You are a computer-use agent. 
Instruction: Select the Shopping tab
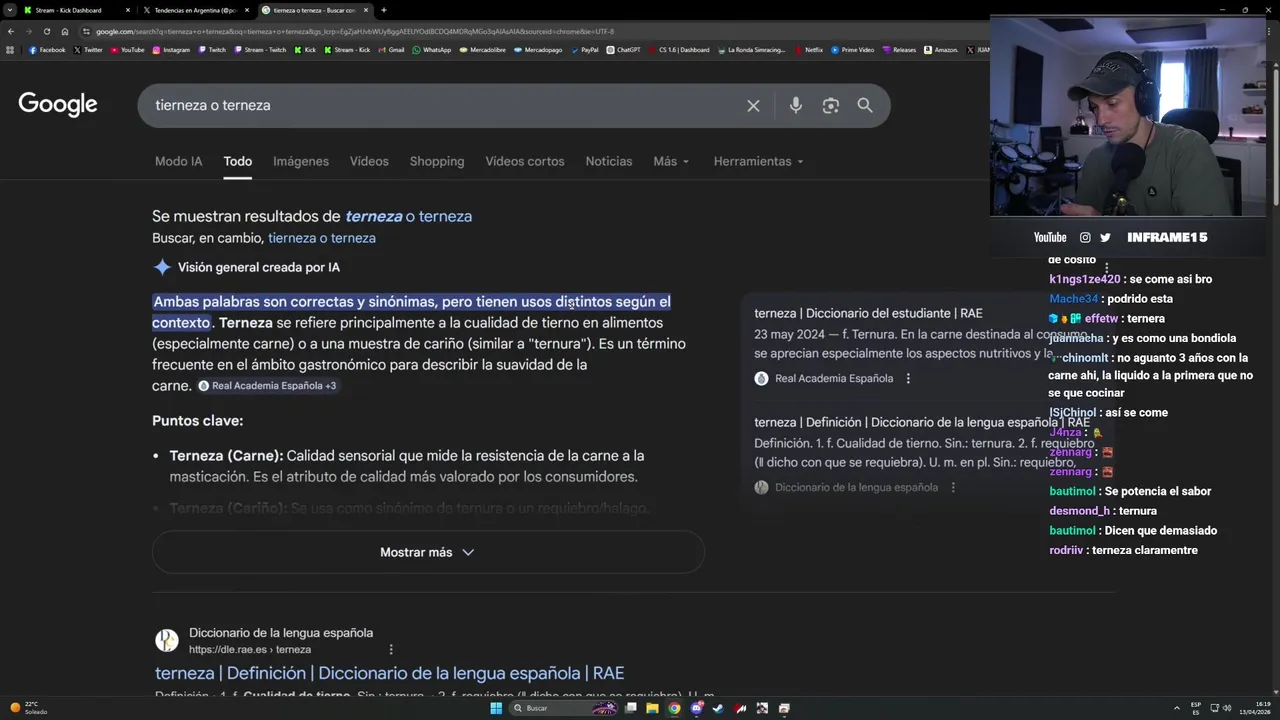[x=437, y=161]
